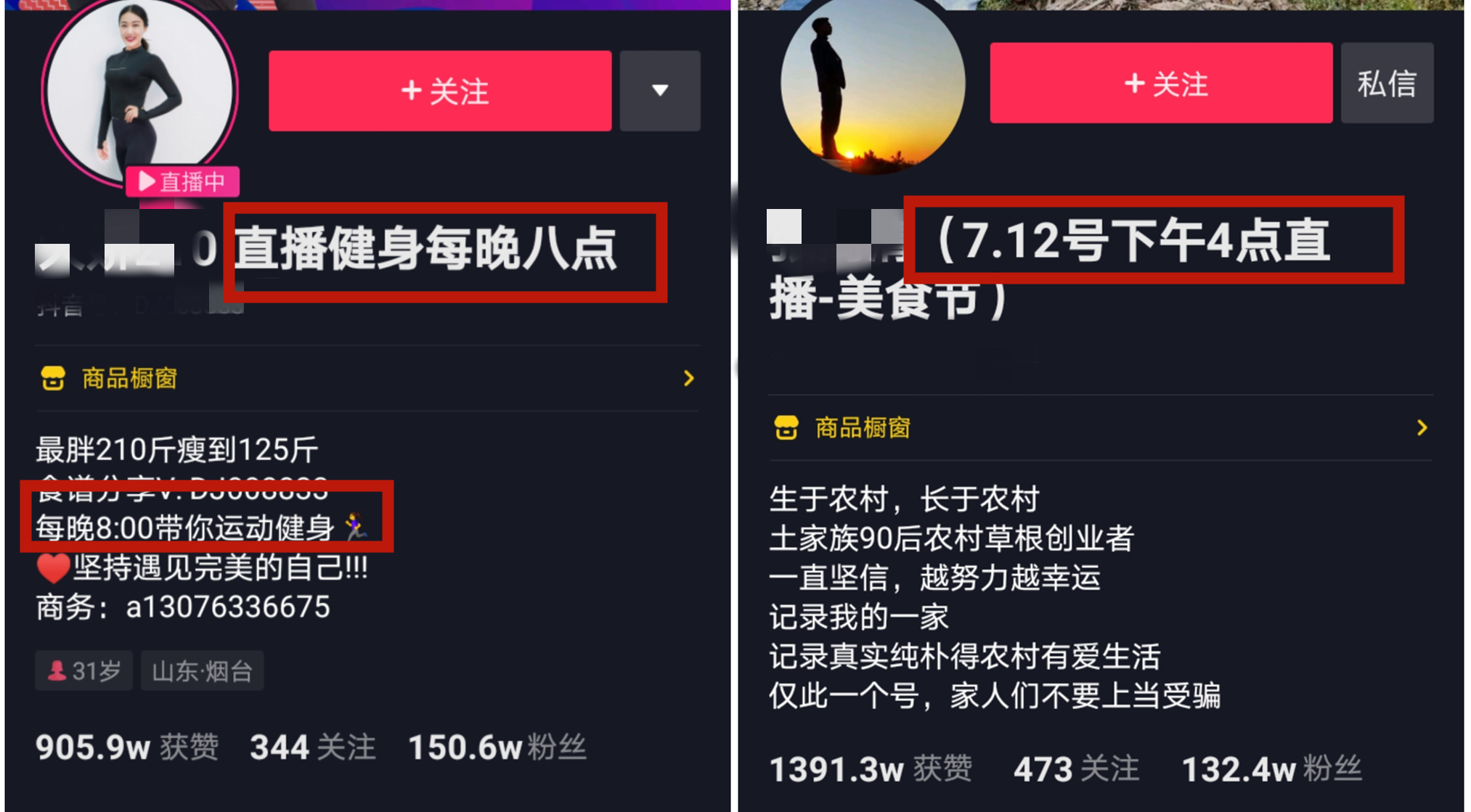Follow the fitness streamer with 关注 button

tap(440, 91)
